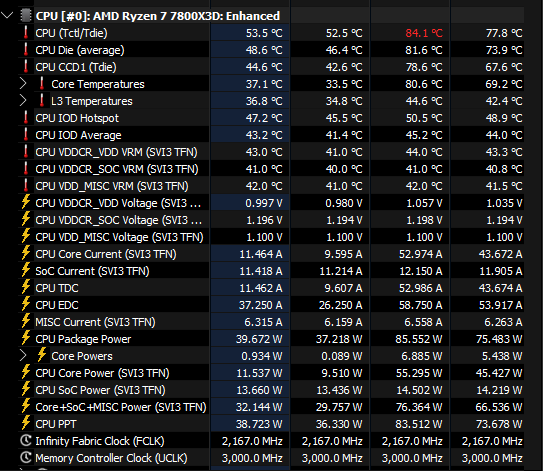Expand the L3 Temperatures subgroup
543x471 pixels.
(23, 100)
